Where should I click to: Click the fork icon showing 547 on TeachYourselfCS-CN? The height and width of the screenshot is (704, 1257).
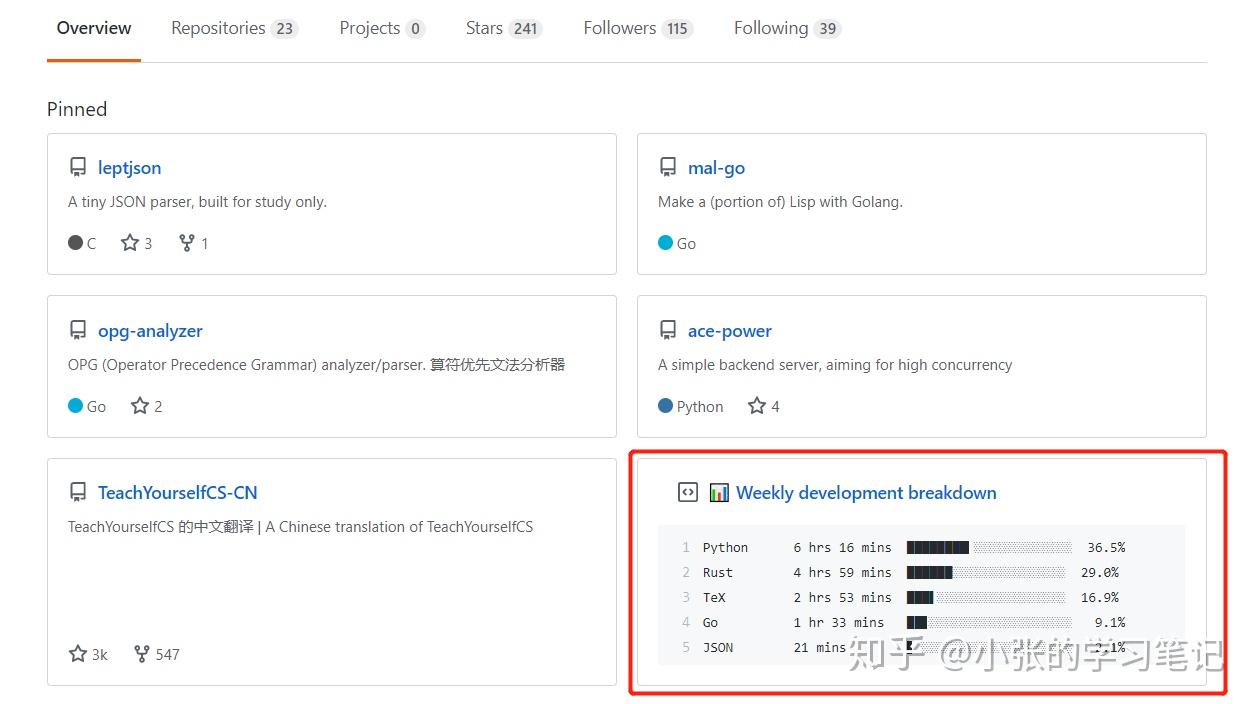[x=143, y=654]
